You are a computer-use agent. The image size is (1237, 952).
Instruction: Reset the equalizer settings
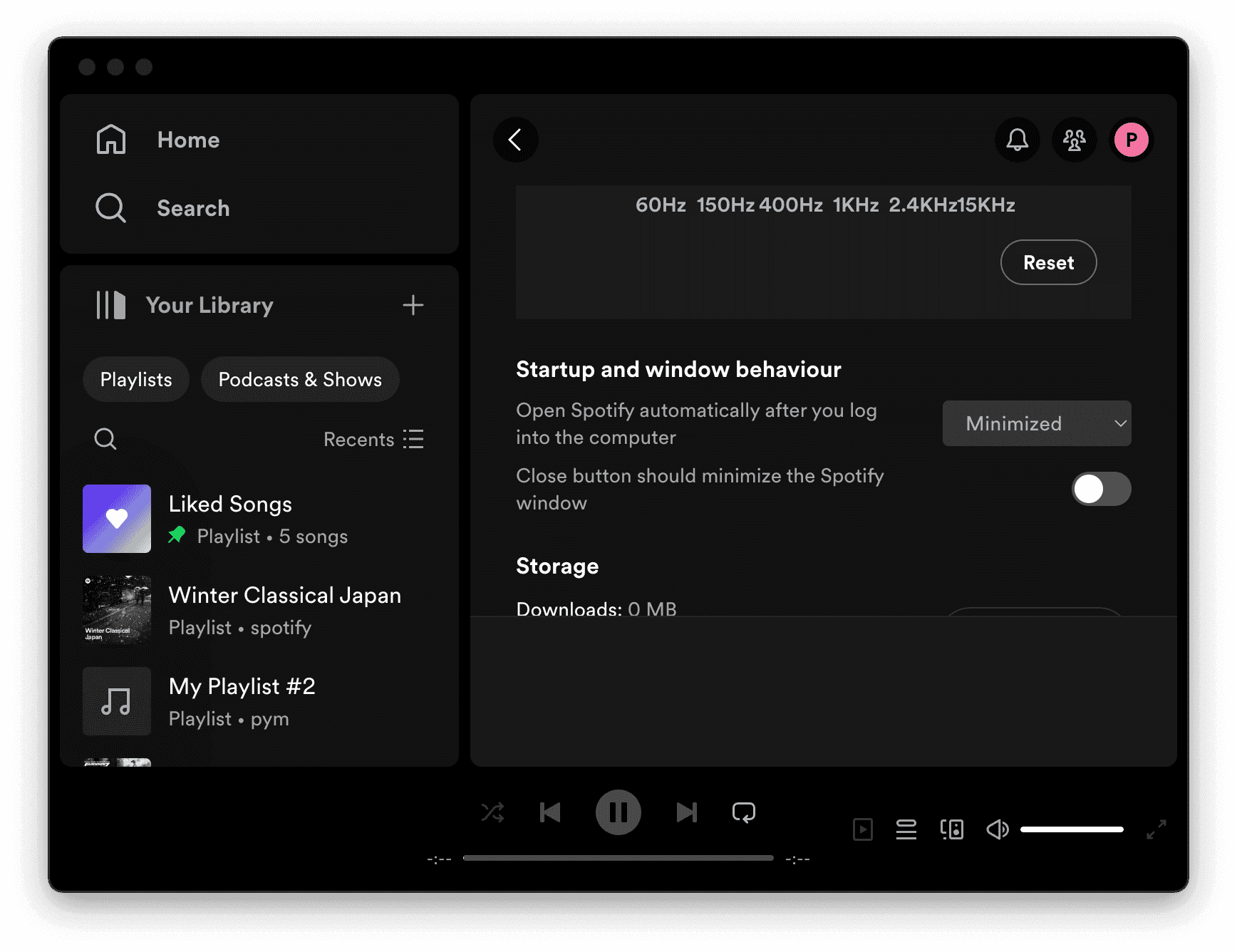click(x=1048, y=262)
